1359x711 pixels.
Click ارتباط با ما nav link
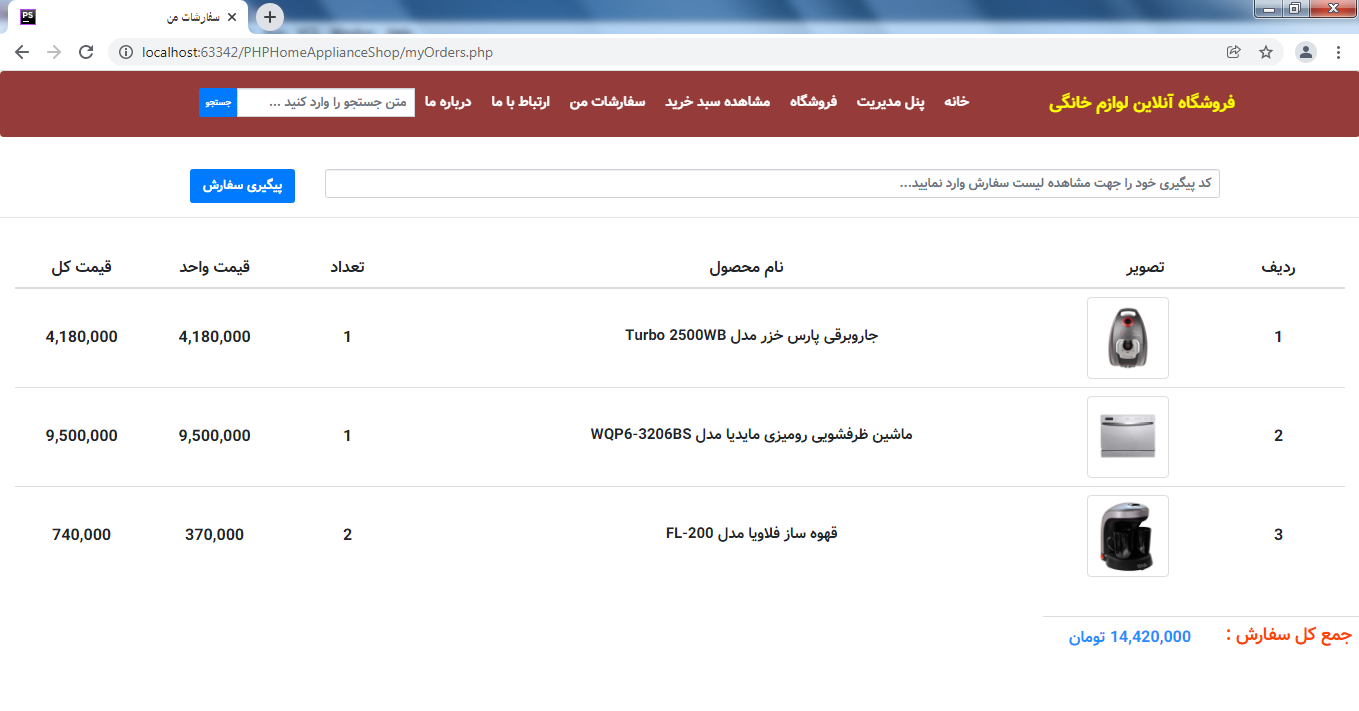pos(520,102)
